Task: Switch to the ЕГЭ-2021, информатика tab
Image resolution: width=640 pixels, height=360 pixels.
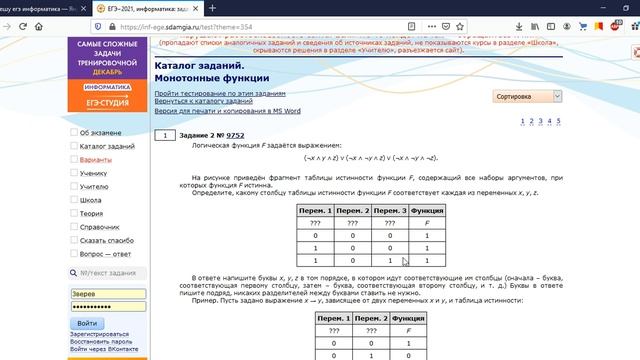Action: 148,9
